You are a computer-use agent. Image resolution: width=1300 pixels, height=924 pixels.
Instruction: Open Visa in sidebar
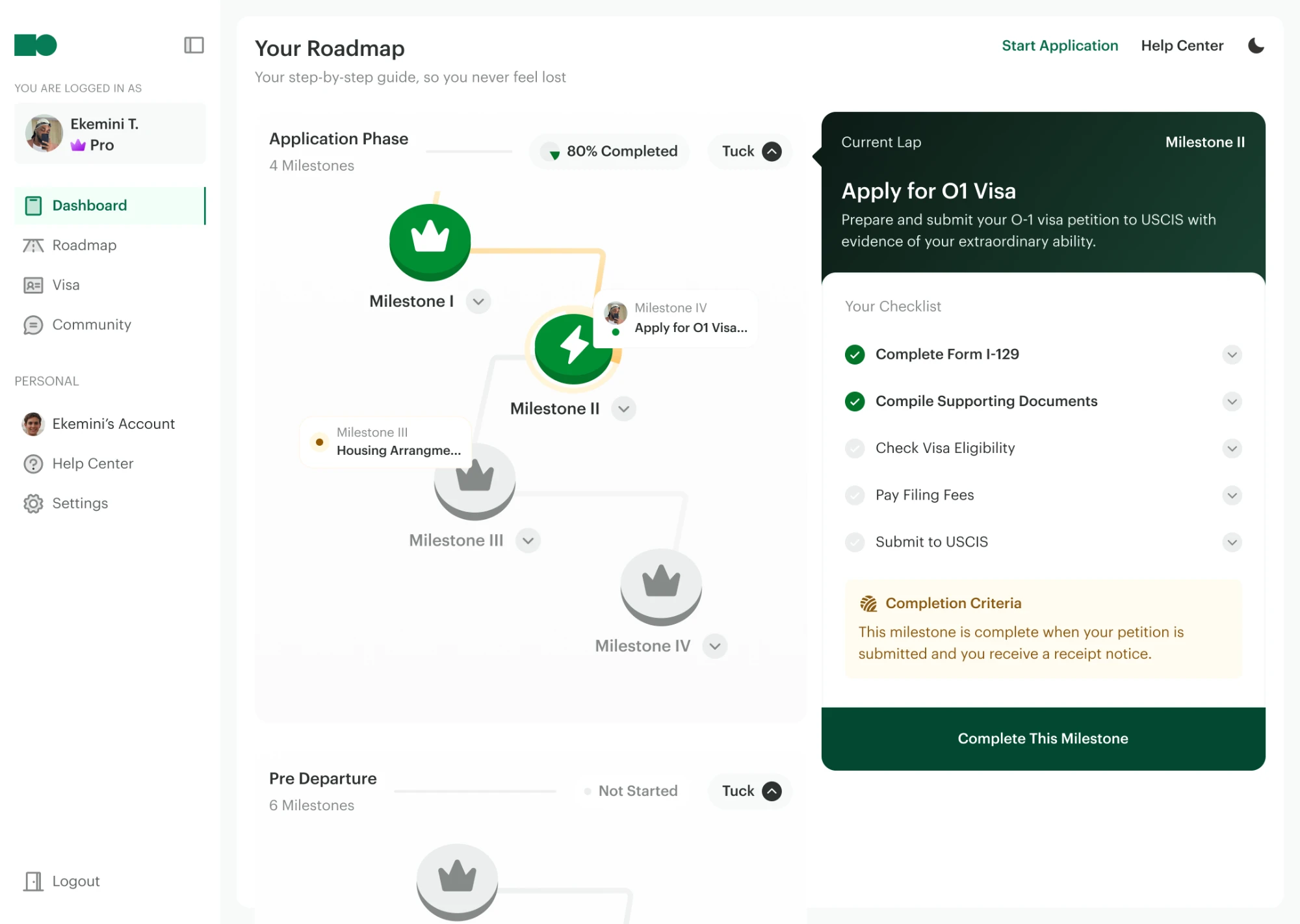[x=110, y=285]
